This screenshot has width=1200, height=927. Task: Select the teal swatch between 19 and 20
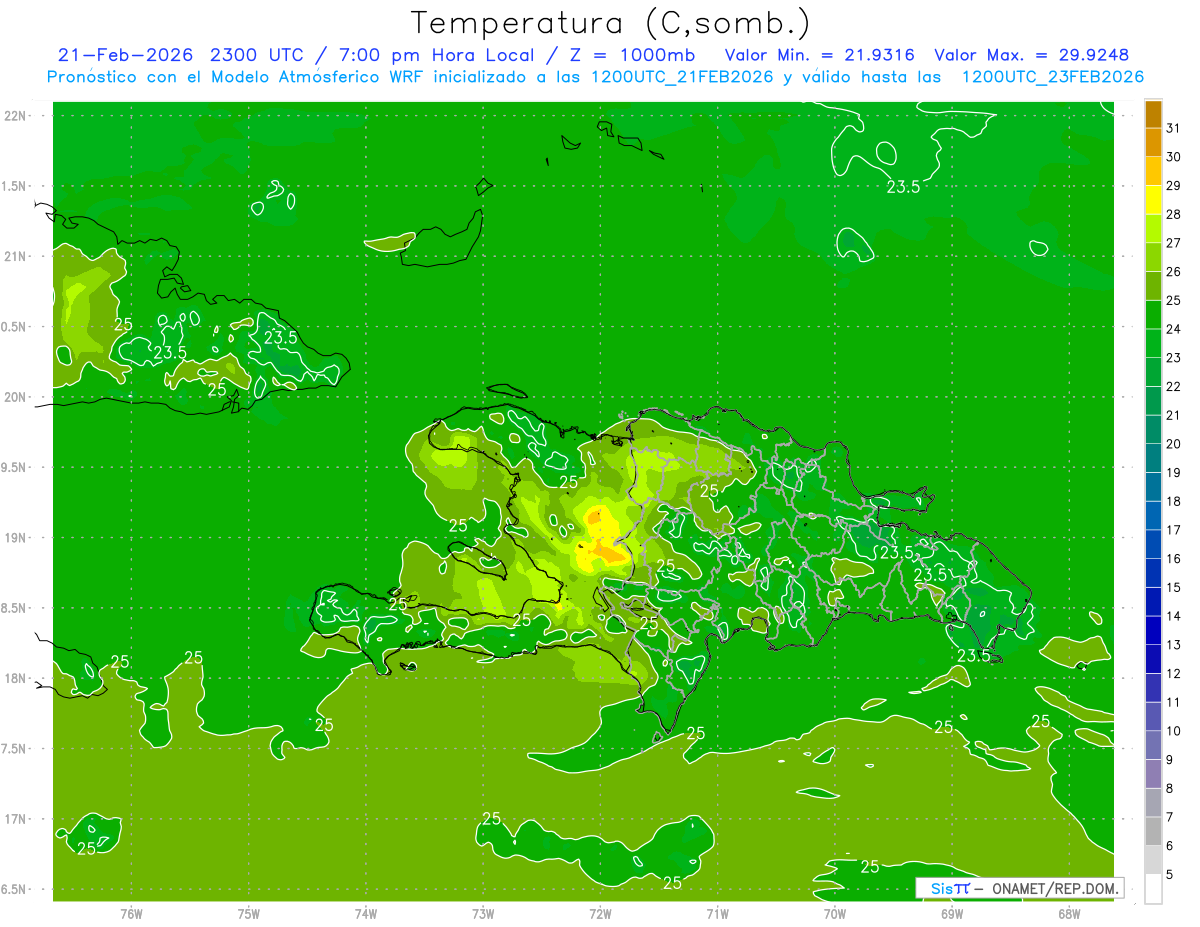(1153, 459)
